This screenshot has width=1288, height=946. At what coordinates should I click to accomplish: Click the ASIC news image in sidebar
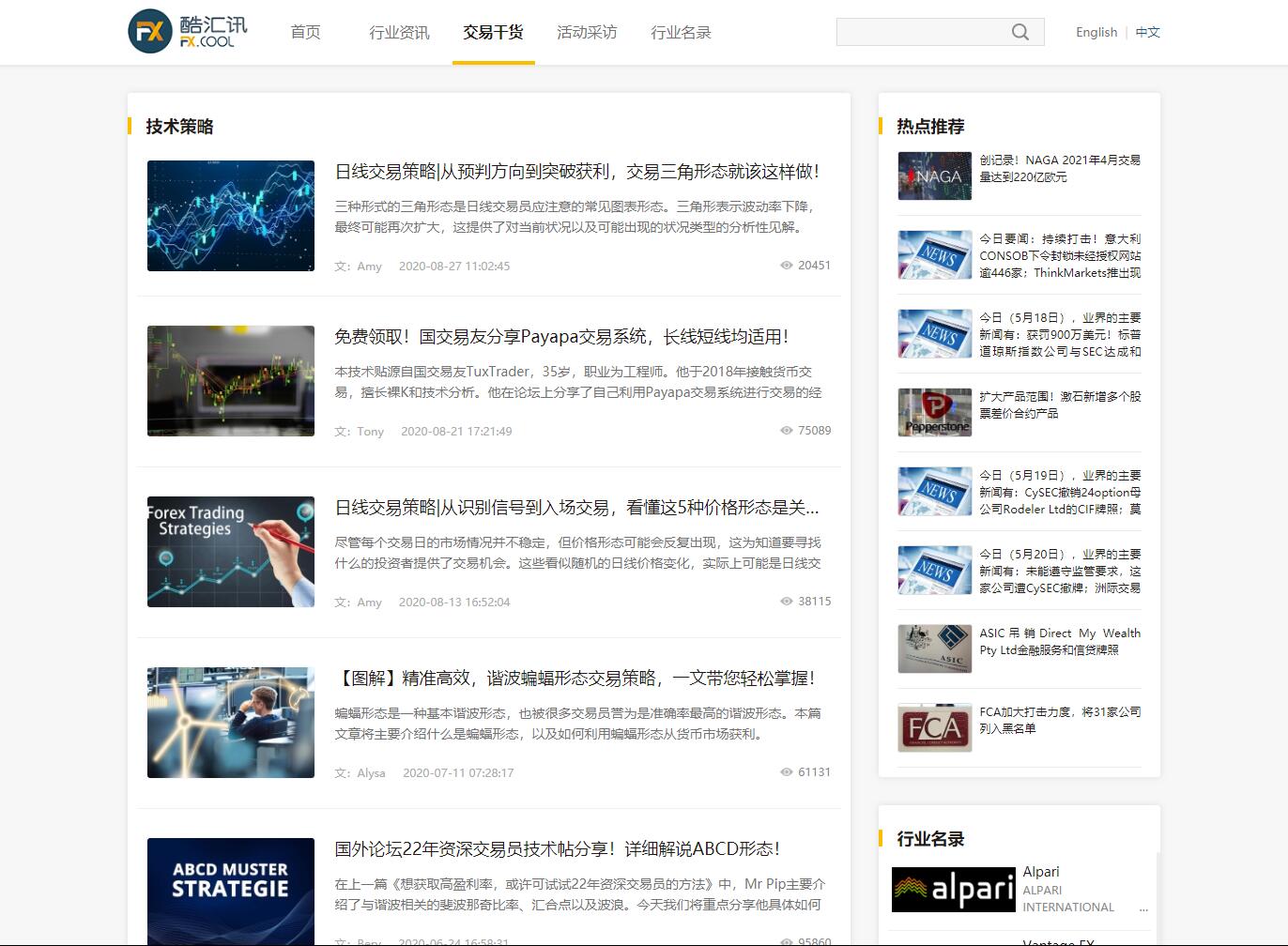click(x=934, y=648)
